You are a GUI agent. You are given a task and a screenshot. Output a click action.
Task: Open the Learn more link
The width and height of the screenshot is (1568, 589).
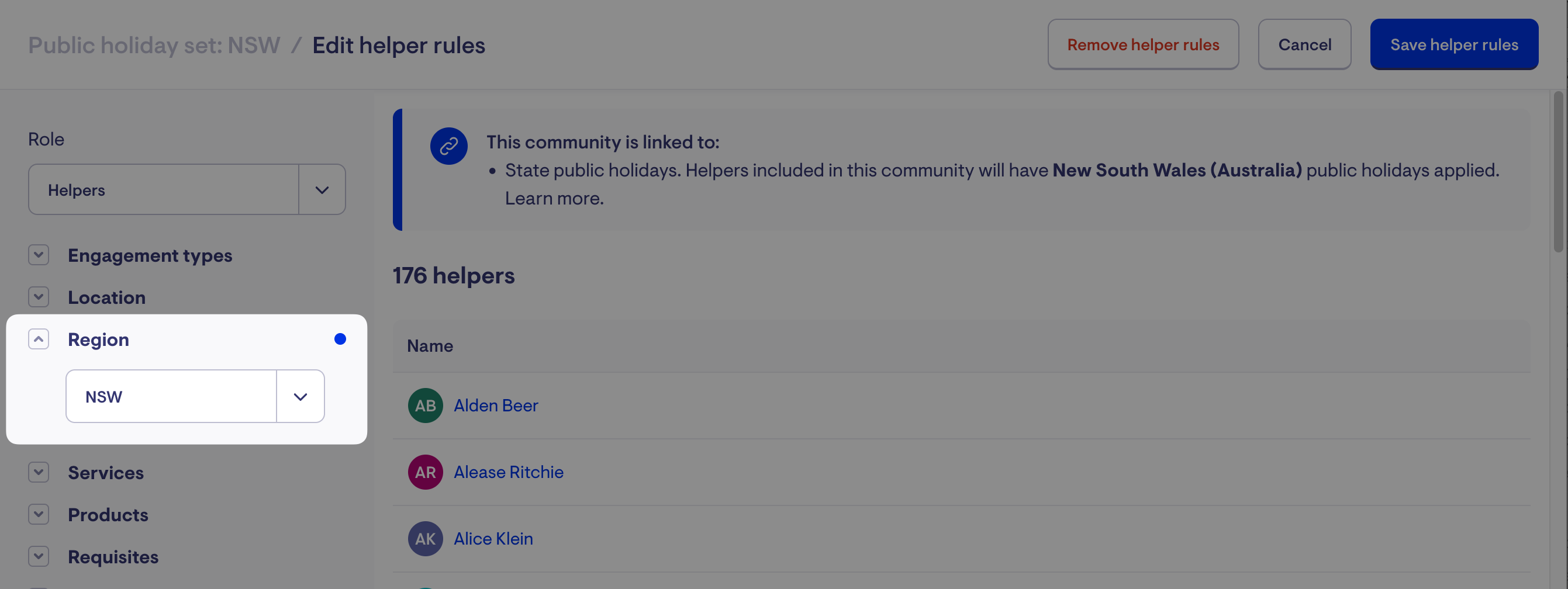pos(554,198)
